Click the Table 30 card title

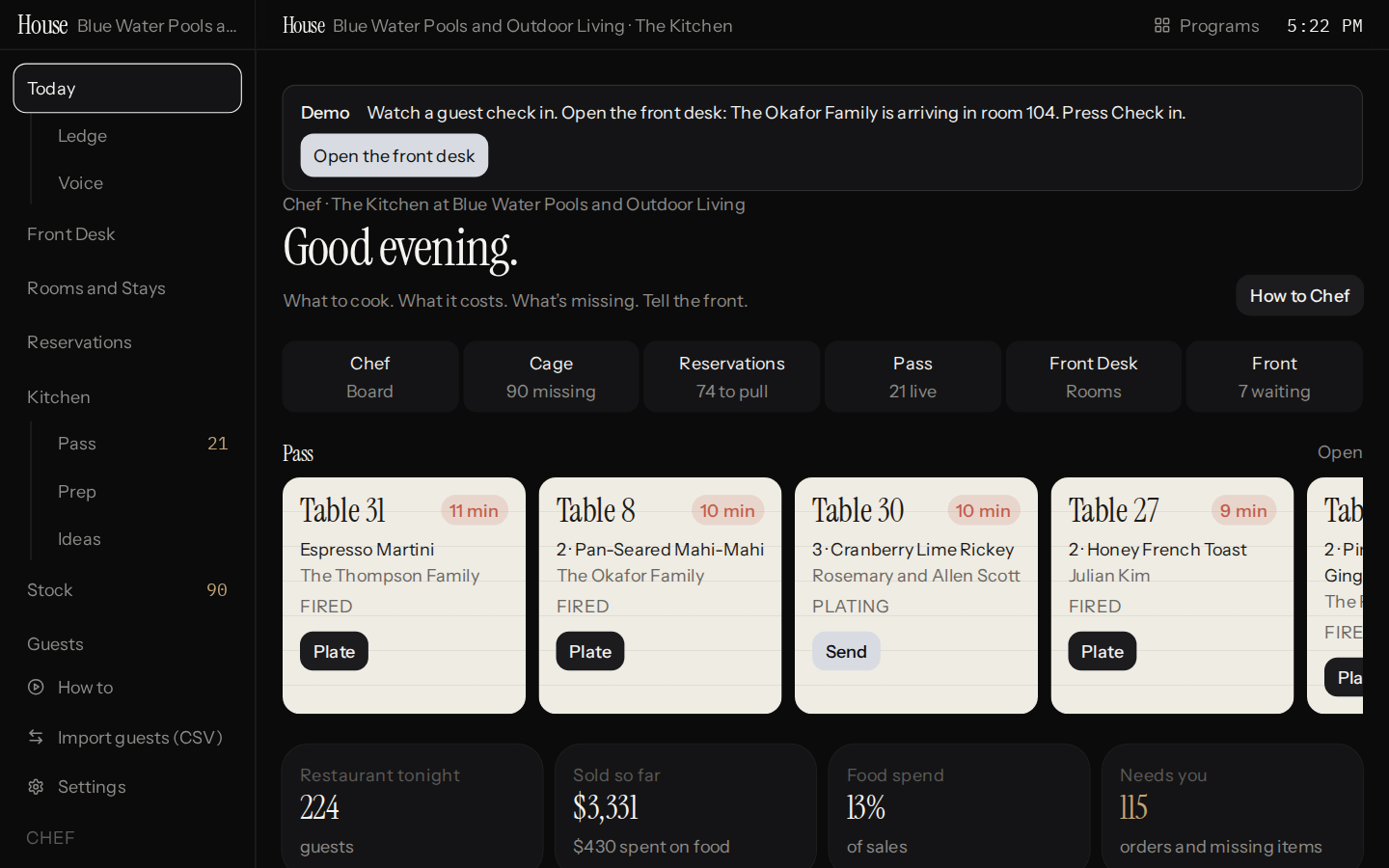858,510
